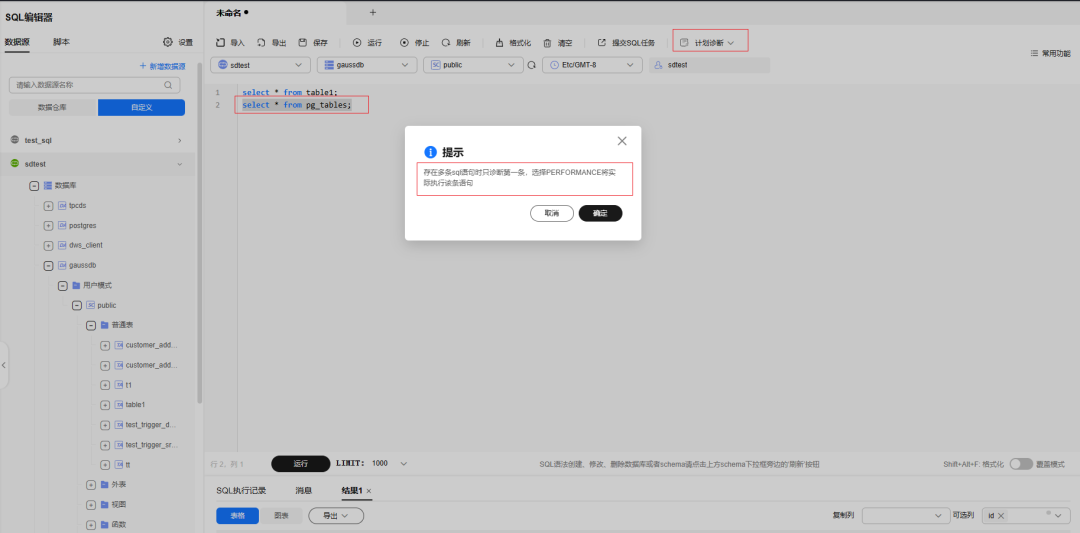1080x533 pixels.
Task: Click the sidebar collapse arrow handle
Action: tap(3, 364)
